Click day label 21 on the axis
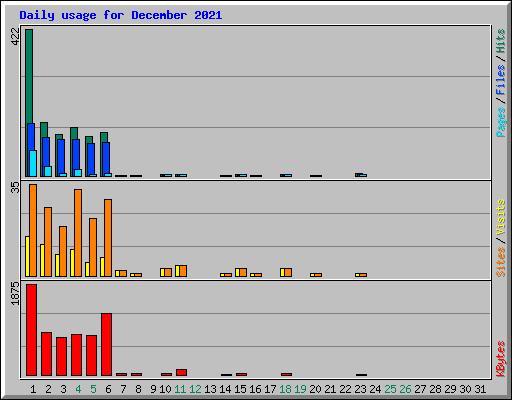Screen dimensions: 512x400 330,389
